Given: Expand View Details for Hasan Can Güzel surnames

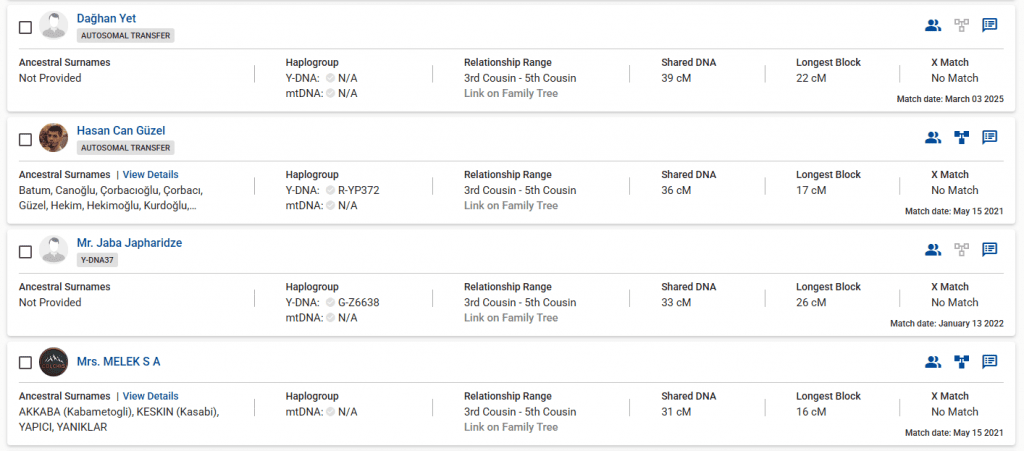Looking at the screenshot, I should click(150, 175).
